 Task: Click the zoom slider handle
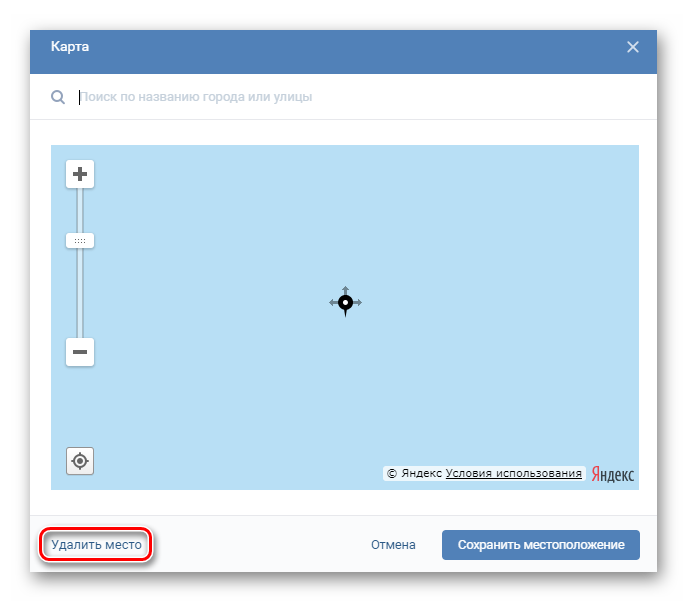80,241
